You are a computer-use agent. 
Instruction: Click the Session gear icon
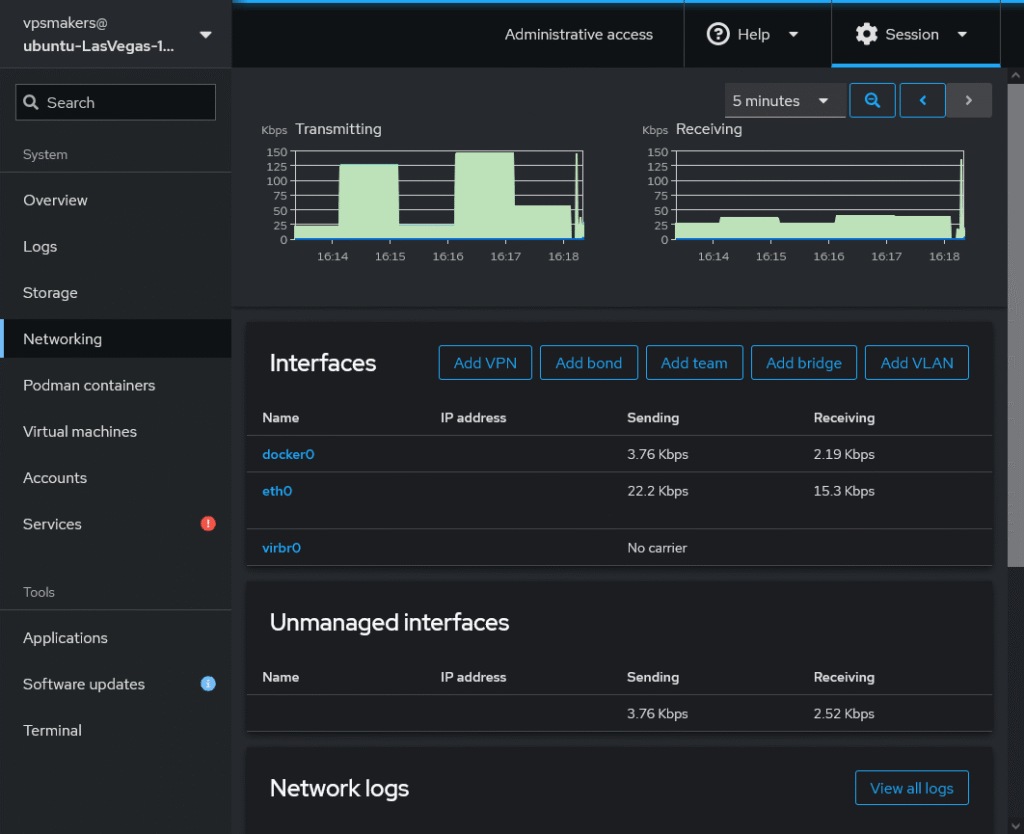coord(866,34)
